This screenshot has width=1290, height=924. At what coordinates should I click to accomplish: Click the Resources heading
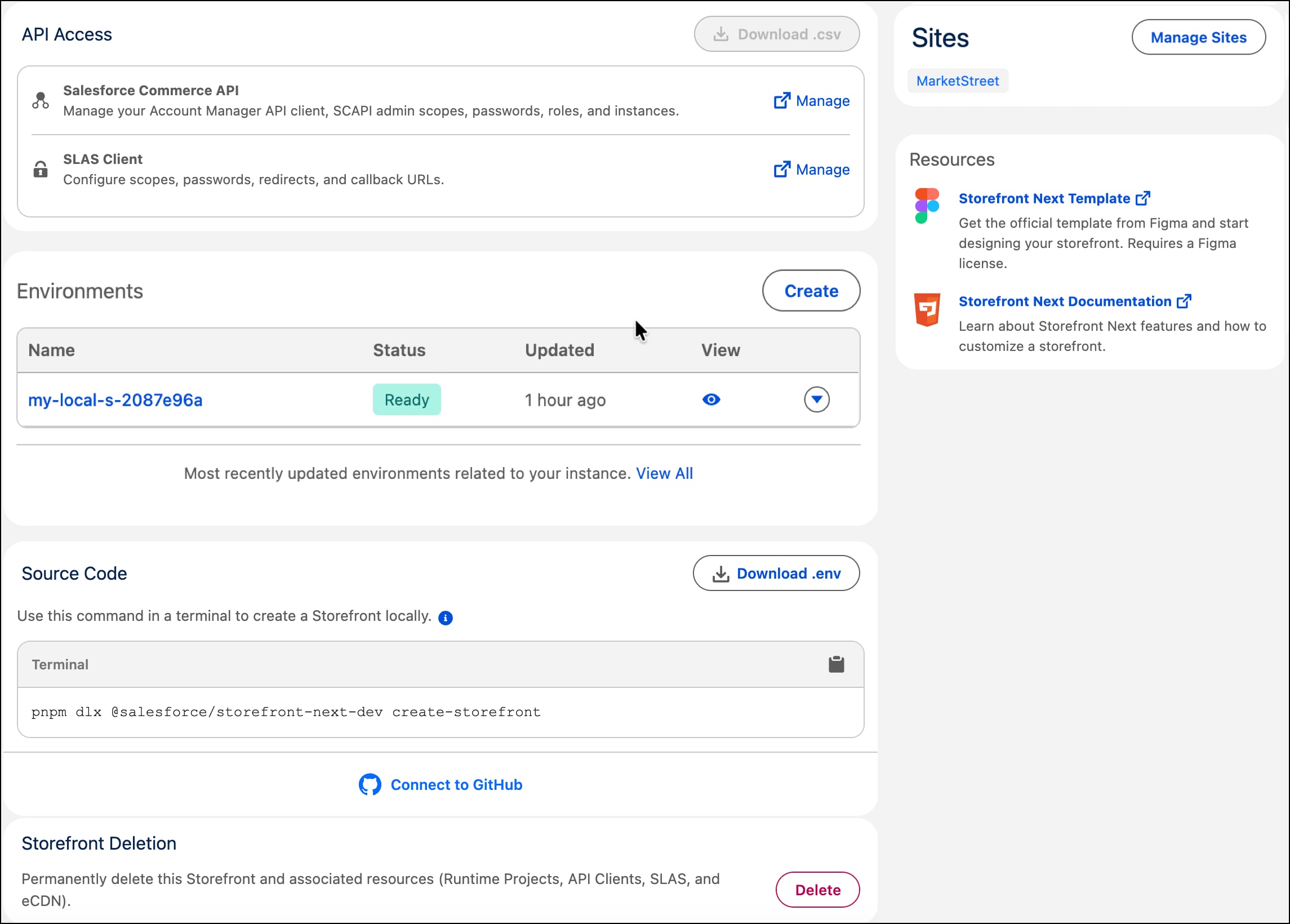(951, 159)
